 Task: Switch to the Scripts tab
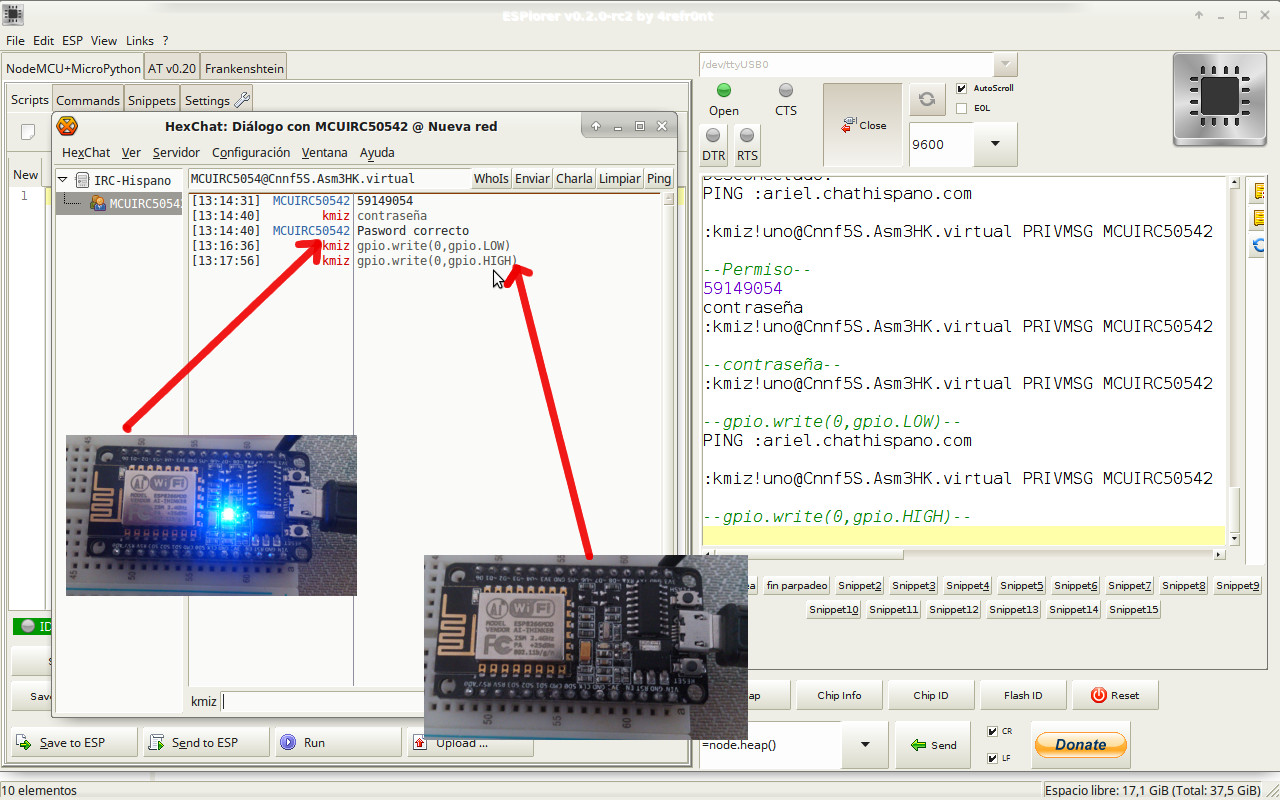point(30,100)
